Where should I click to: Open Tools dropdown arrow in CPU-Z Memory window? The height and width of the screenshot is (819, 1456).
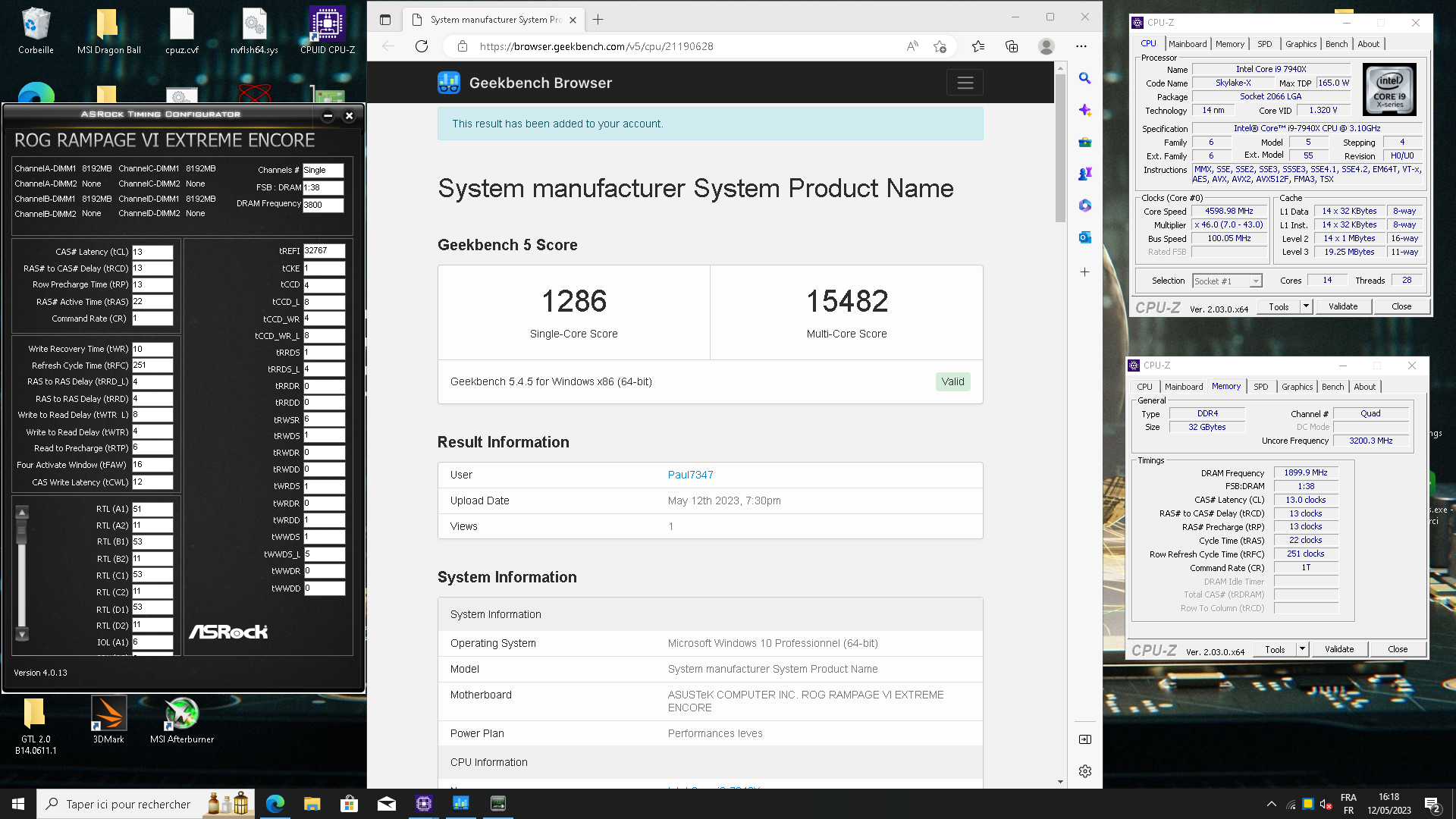pyautogui.click(x=1302, y=649)
